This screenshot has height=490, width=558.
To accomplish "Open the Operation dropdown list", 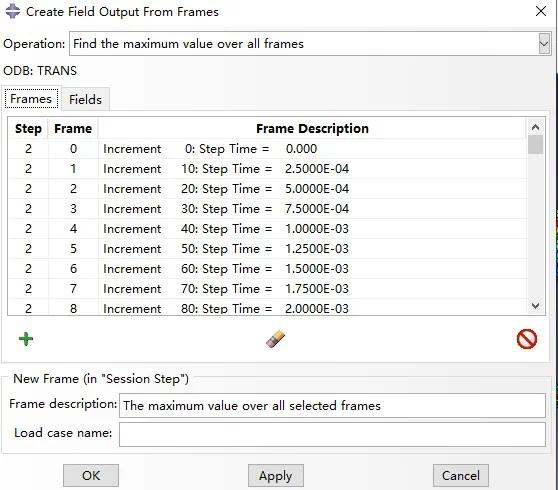I will (544, 44).
